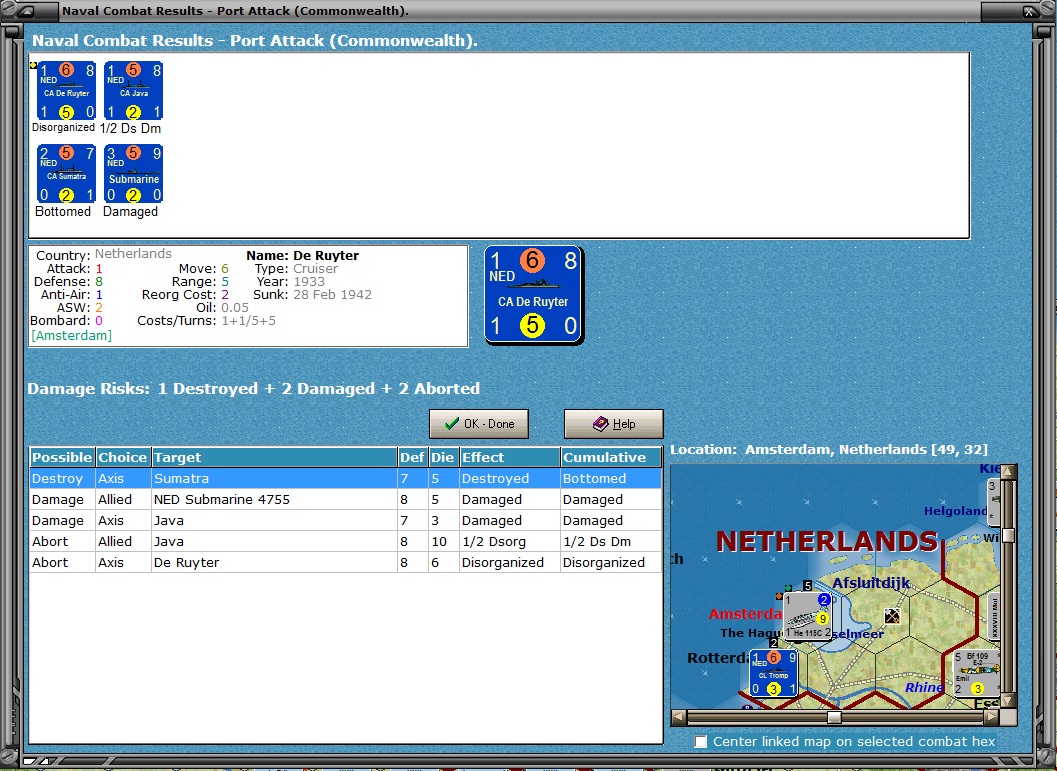Select the CA Java ship counter

point(133,90)
